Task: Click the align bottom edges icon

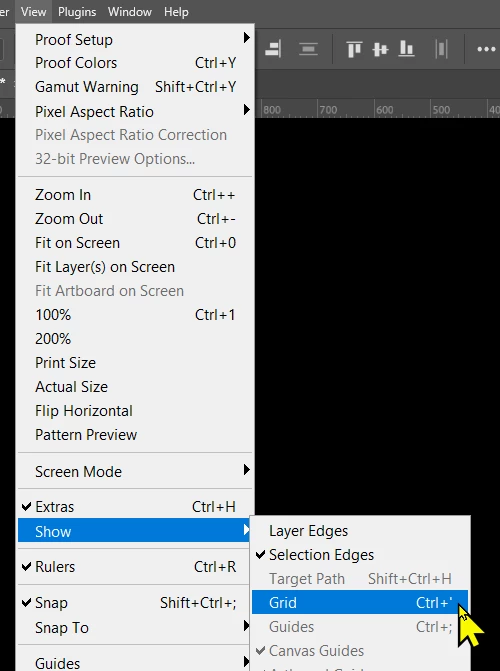Action: 406,49
